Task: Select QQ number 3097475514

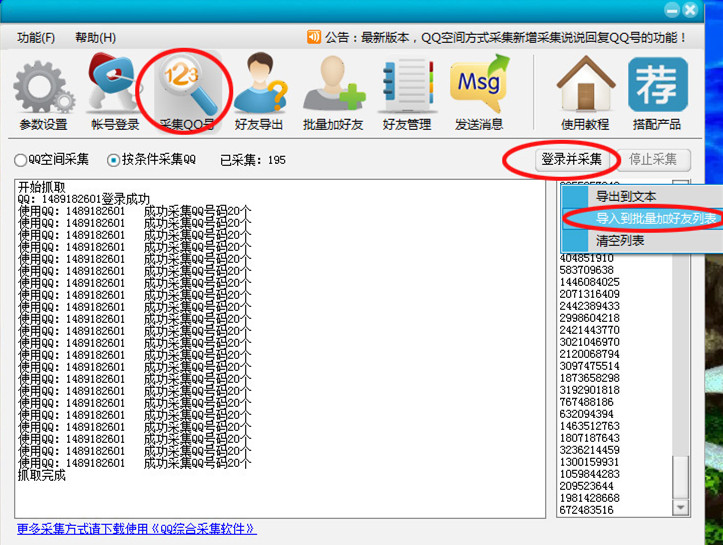Action: [589, 366]
